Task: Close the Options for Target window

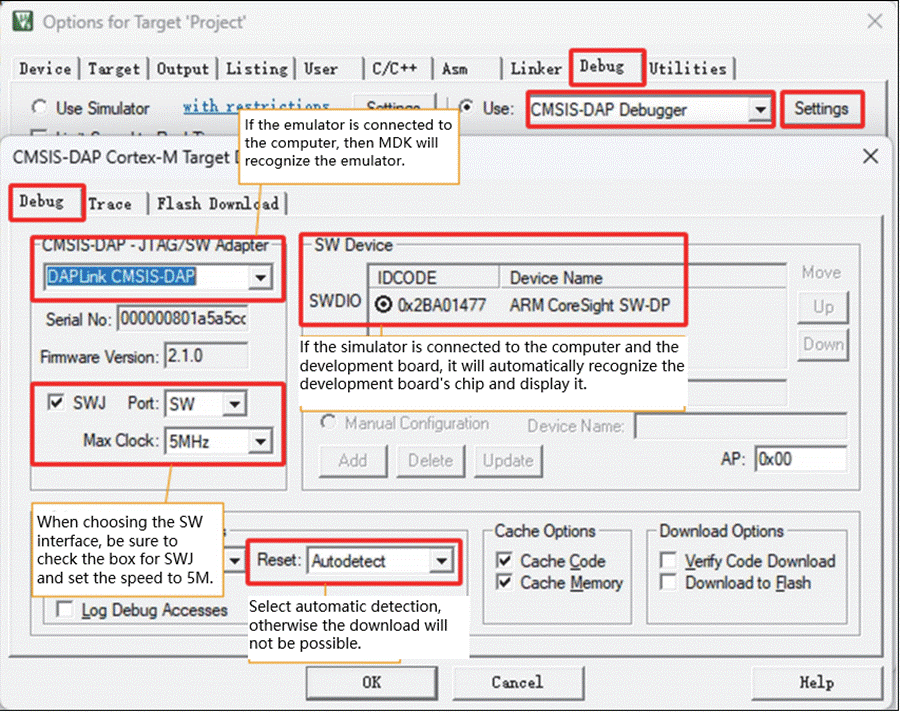Action: pyautogui.click(x=875, y=22)
